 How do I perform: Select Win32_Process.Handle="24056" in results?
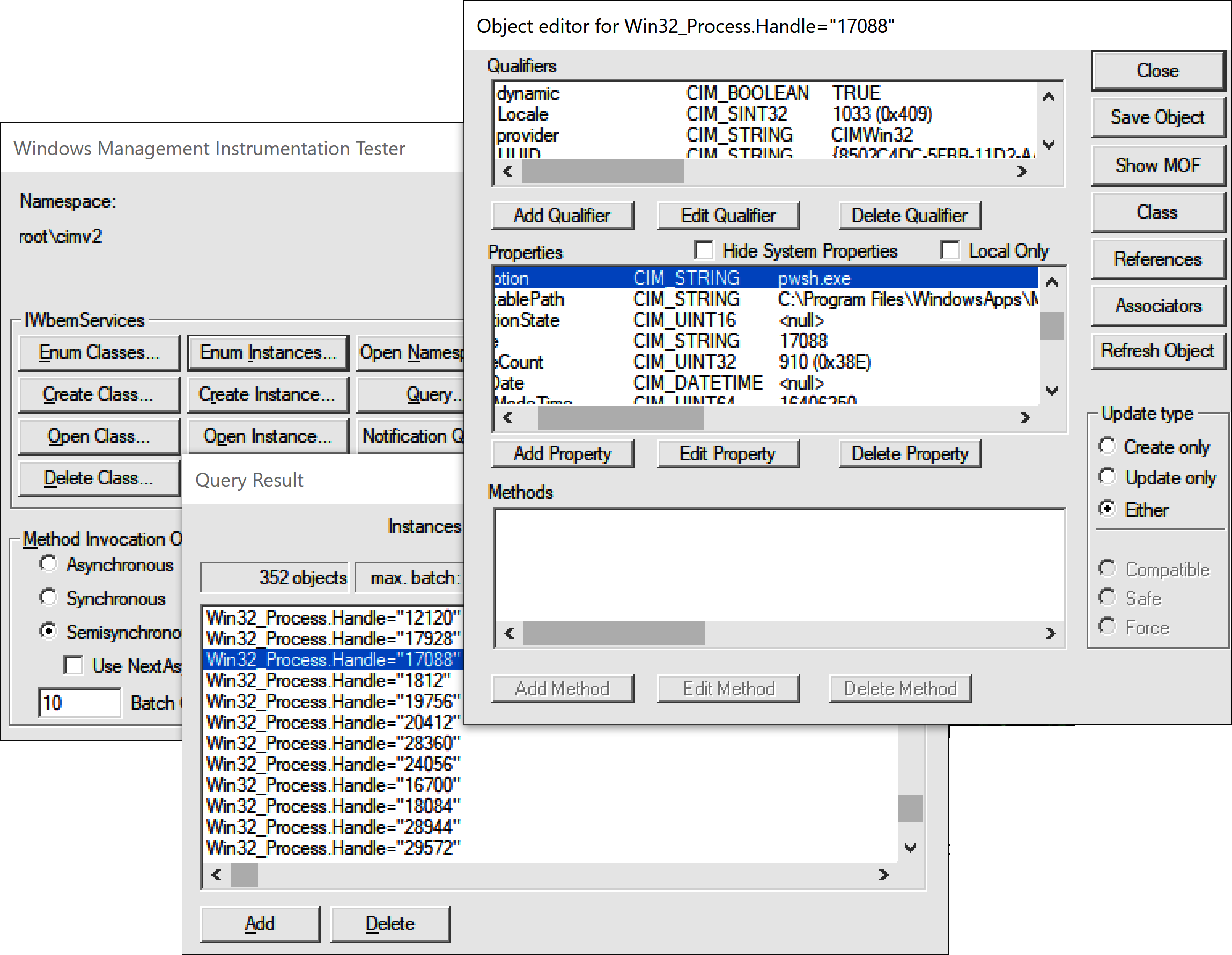(333, 764)
